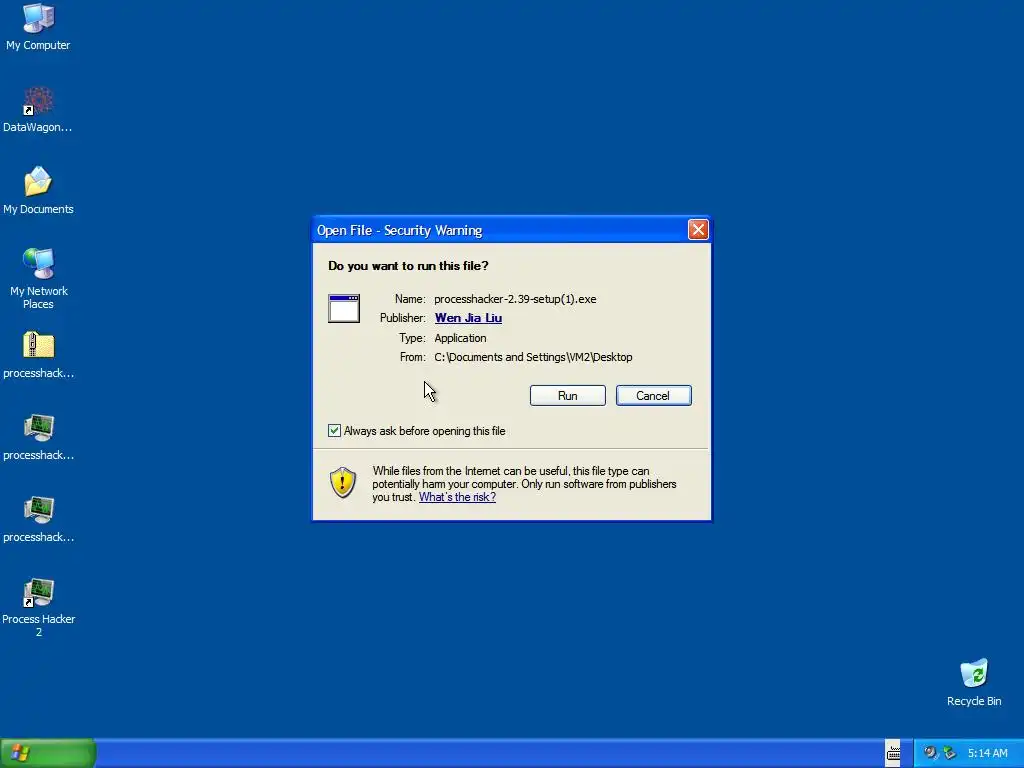The image size is (1024, 768).
Task: Select the My Network Places icon
Action: [38, 278]
